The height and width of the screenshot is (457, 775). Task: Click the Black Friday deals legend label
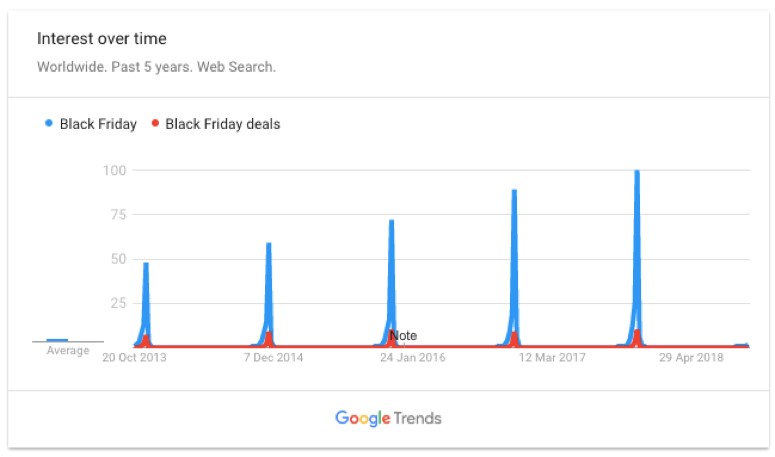pos(222,124)
